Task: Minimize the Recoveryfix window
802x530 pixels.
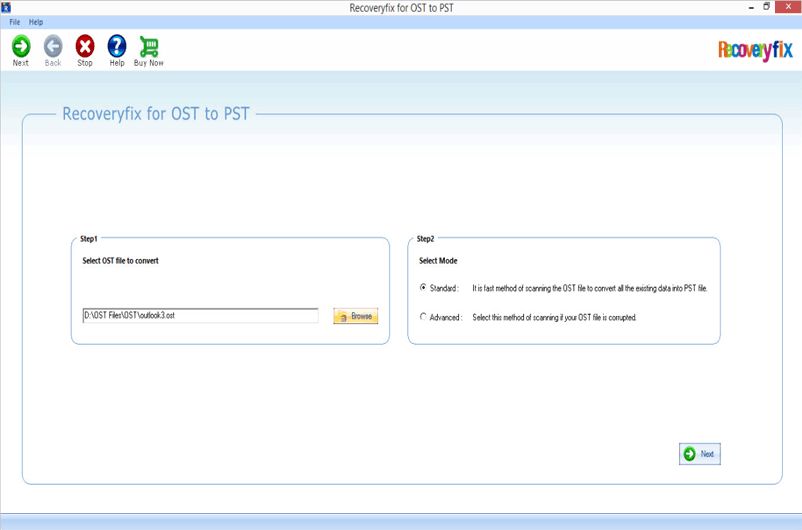Action: coord(751,8)
